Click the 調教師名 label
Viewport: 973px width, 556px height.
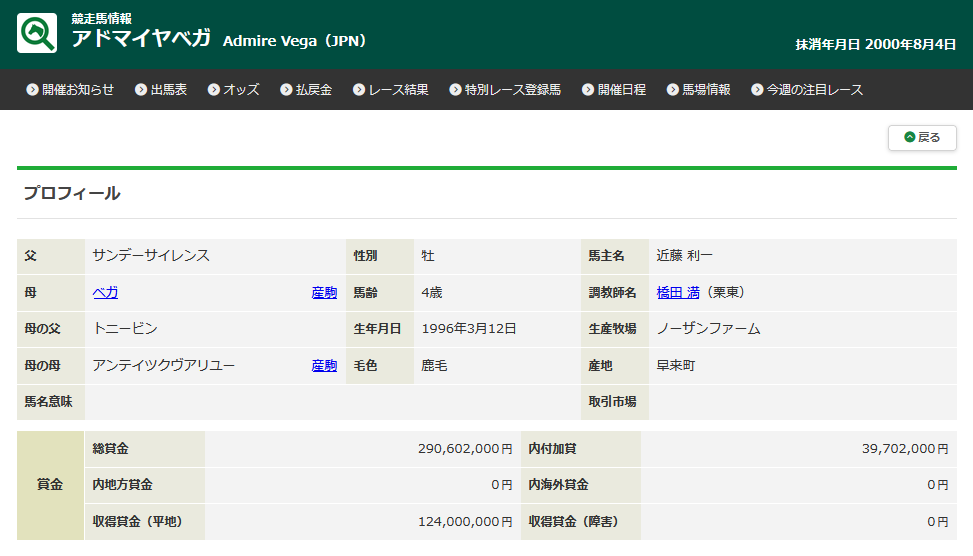point(612,292)
